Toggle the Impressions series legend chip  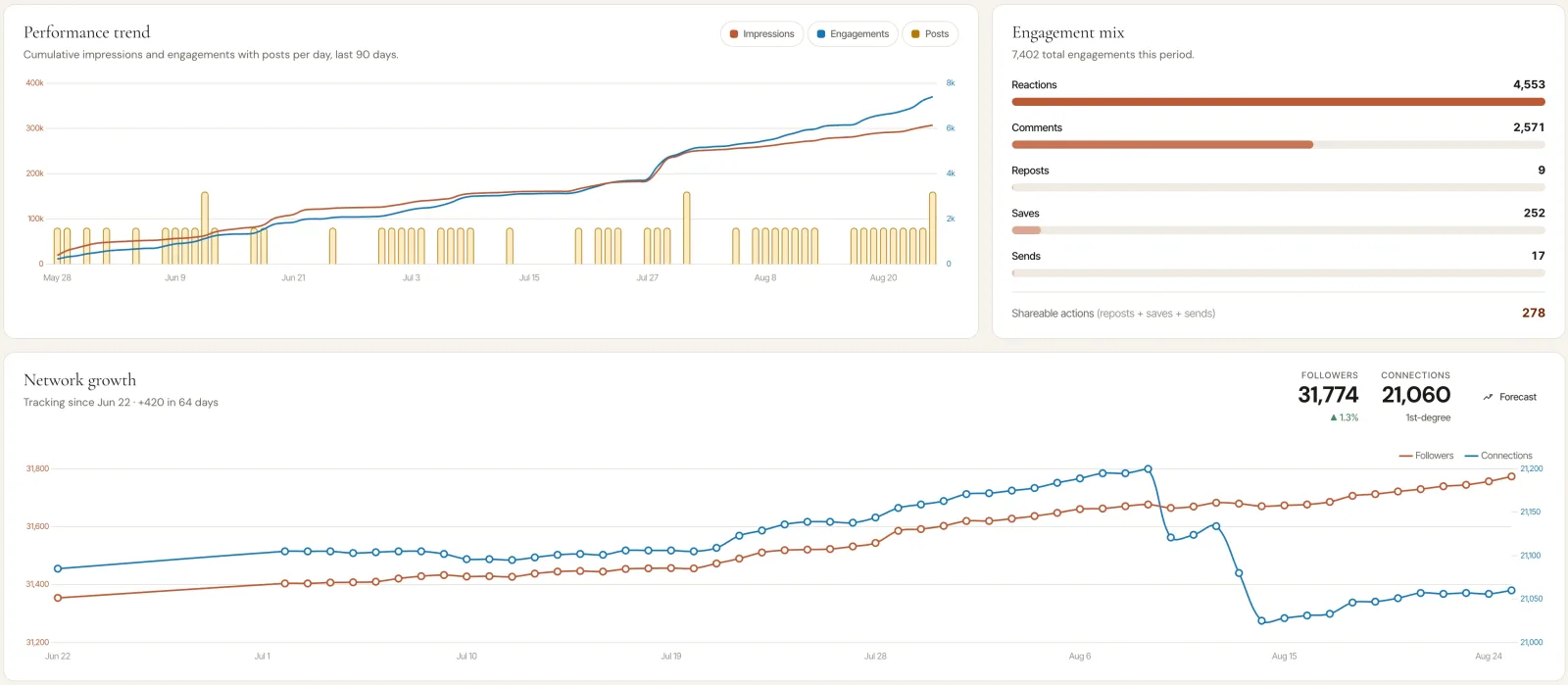tap(761, 34)
